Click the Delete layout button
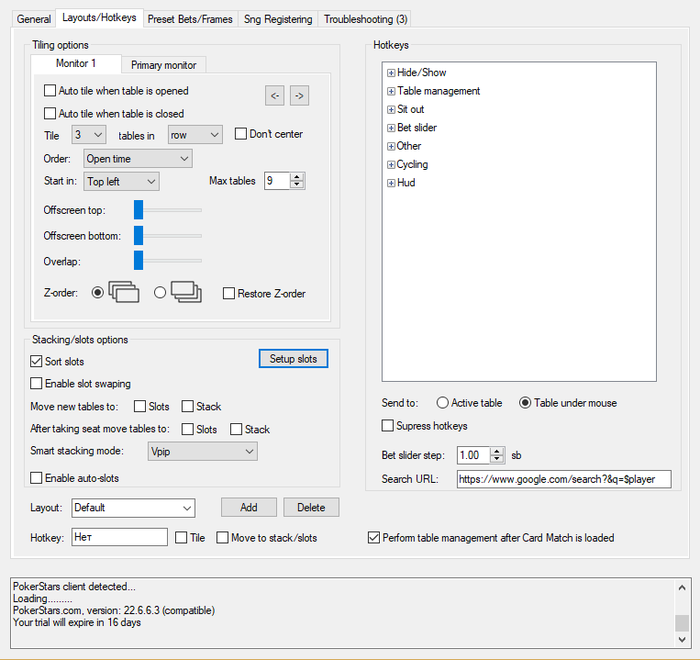 (x=311, y=507)
